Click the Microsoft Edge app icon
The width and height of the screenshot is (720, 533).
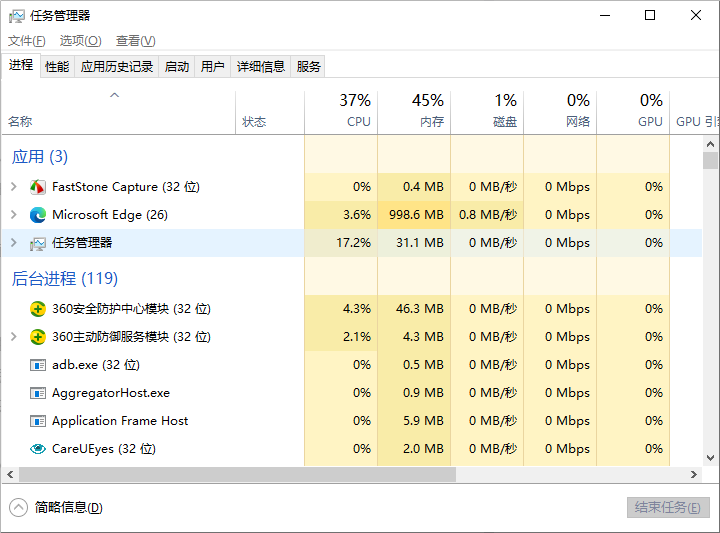pyautogui.click(x=38, y=215)
